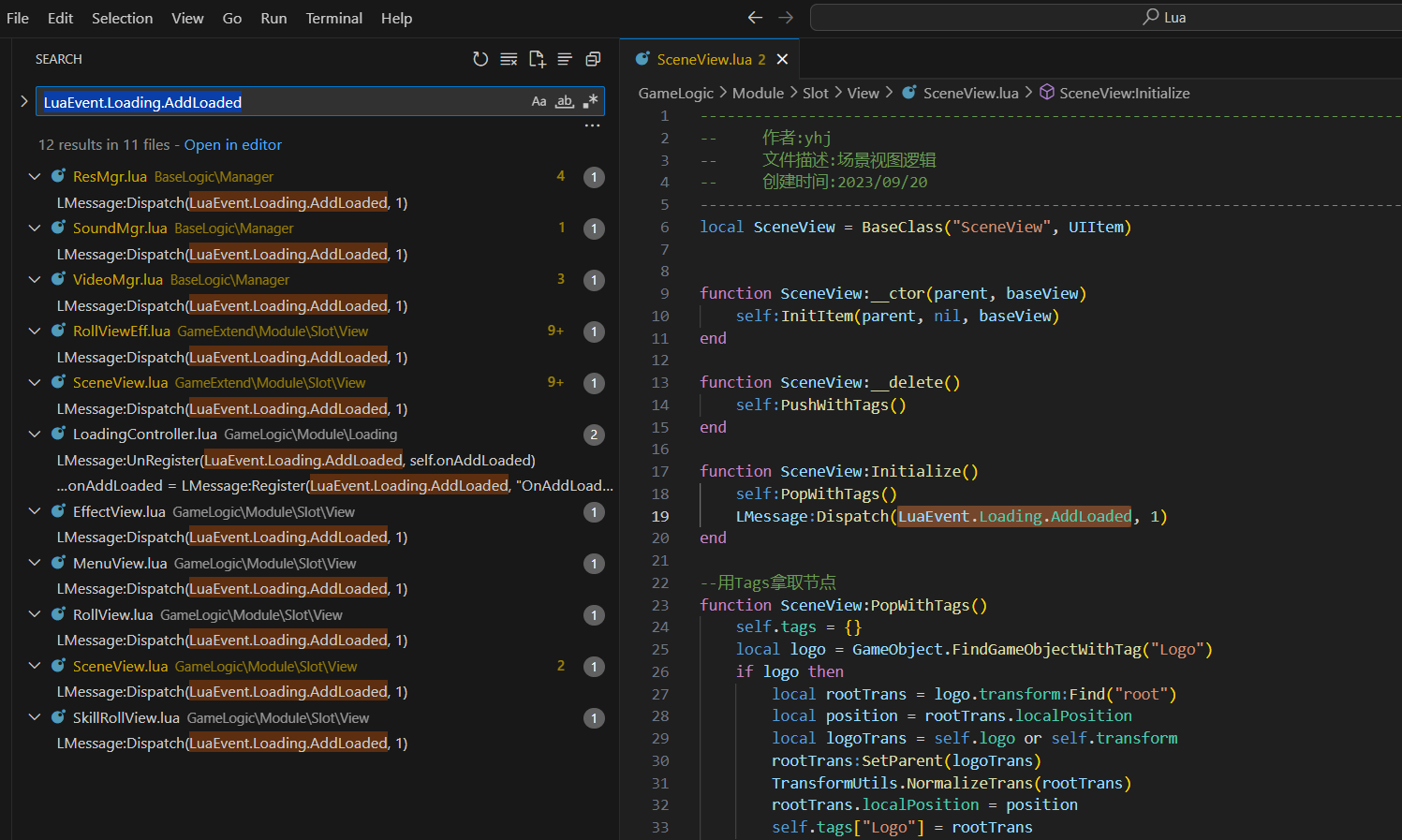1402x840 pixels.
Task: Go back navigation arrow
Action: point(755,17)
